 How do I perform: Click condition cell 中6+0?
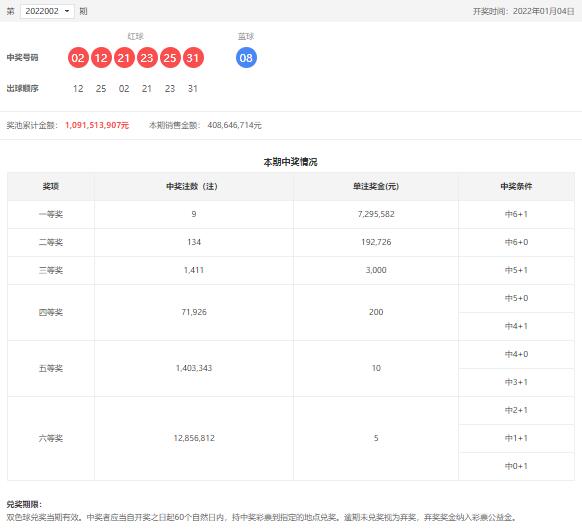pos(516,242)
